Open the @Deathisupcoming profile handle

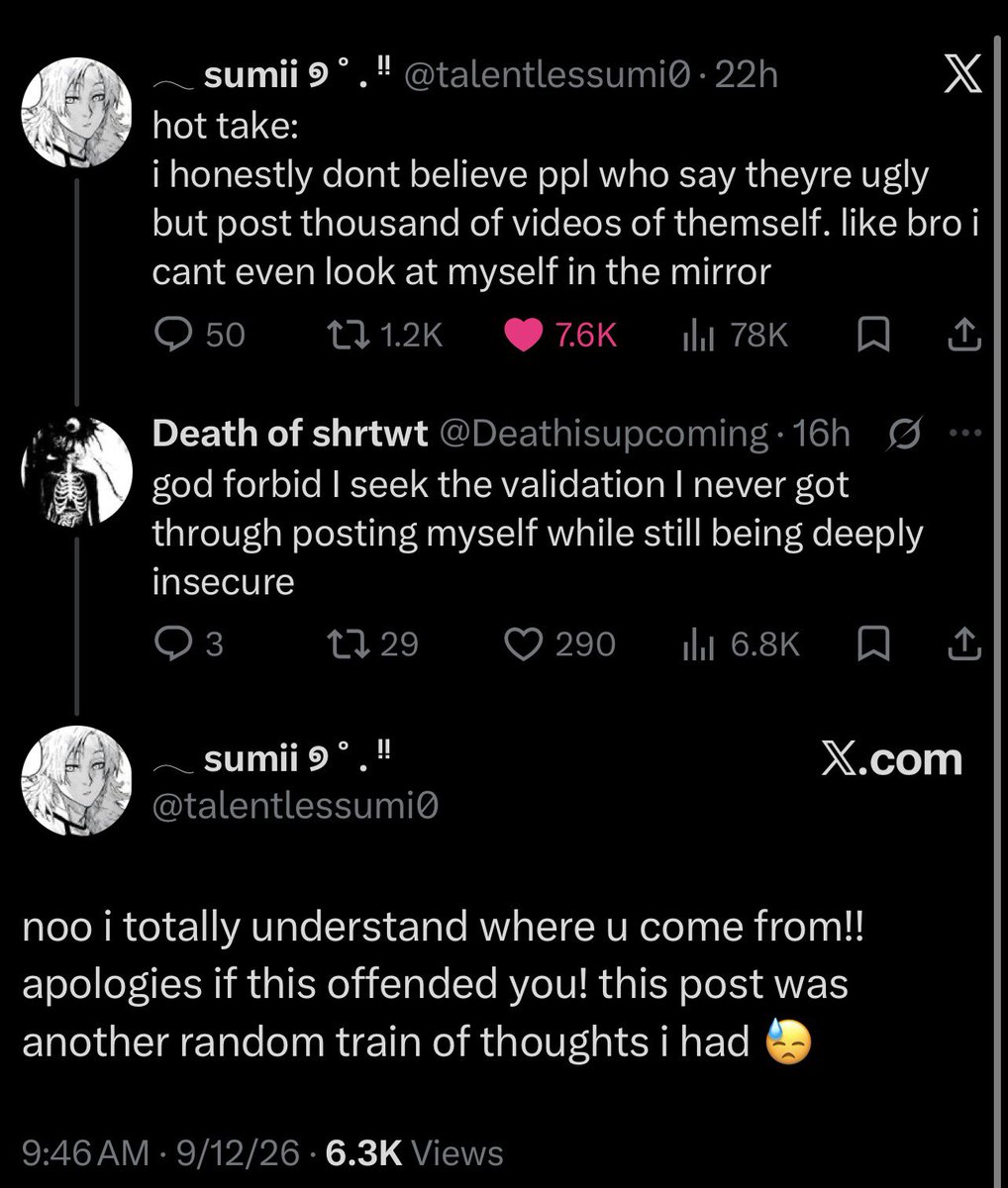click(602, 434)
